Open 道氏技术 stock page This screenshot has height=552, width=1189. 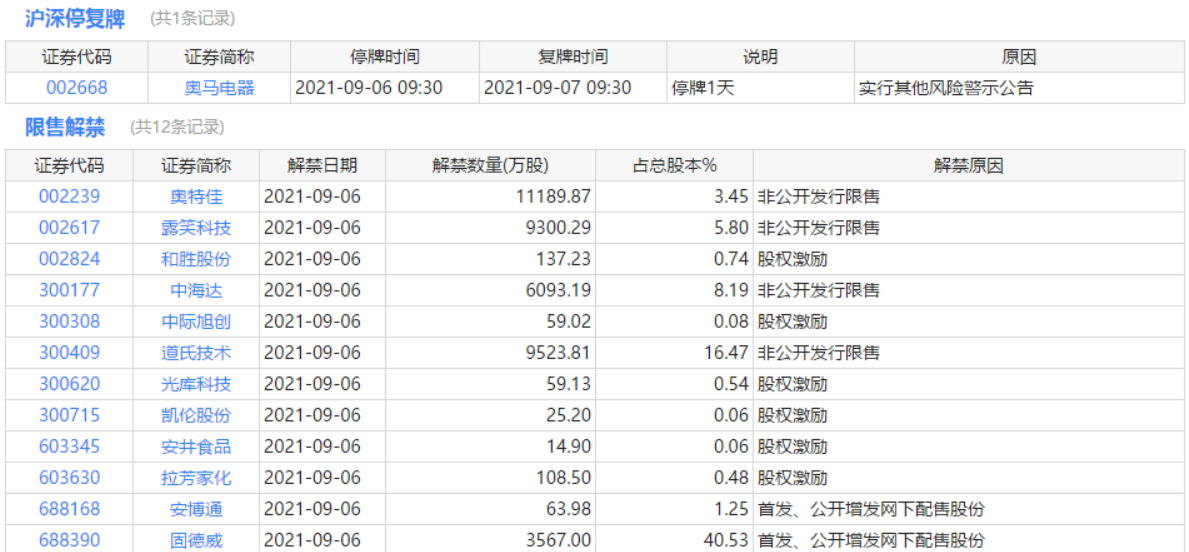coord(196,353)
